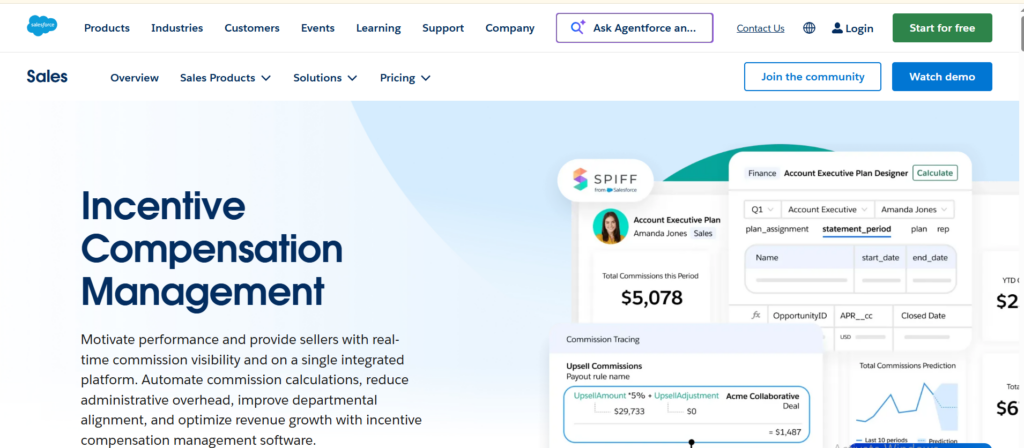Select the plan tab in designer
Image resolution: width=1024 pixels, height=448 pixels.
click(x=919, y=229)
